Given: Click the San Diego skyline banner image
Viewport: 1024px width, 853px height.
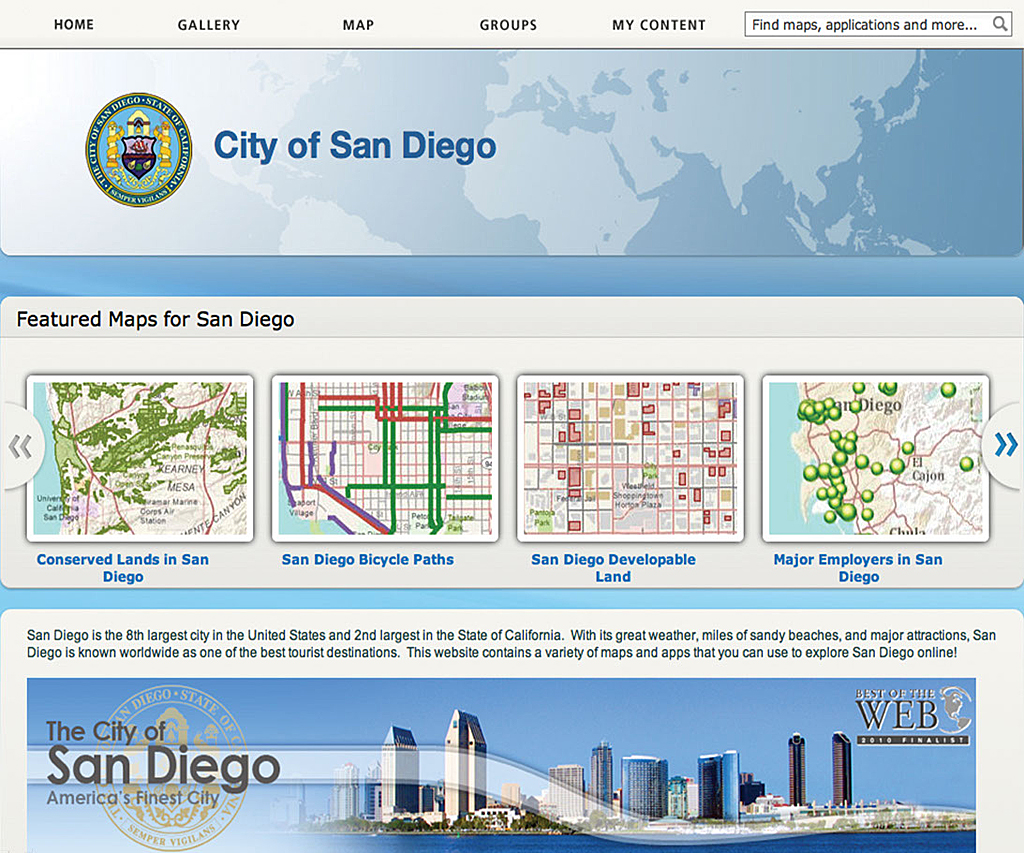Looking at the screenshot, I should [x=502, y=765].
